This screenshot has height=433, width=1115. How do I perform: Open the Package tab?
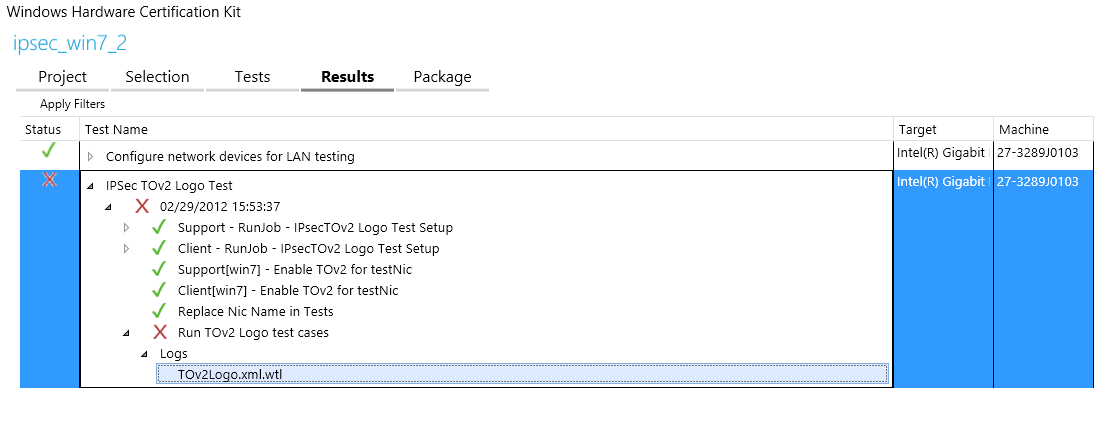(x=442, y=77)
